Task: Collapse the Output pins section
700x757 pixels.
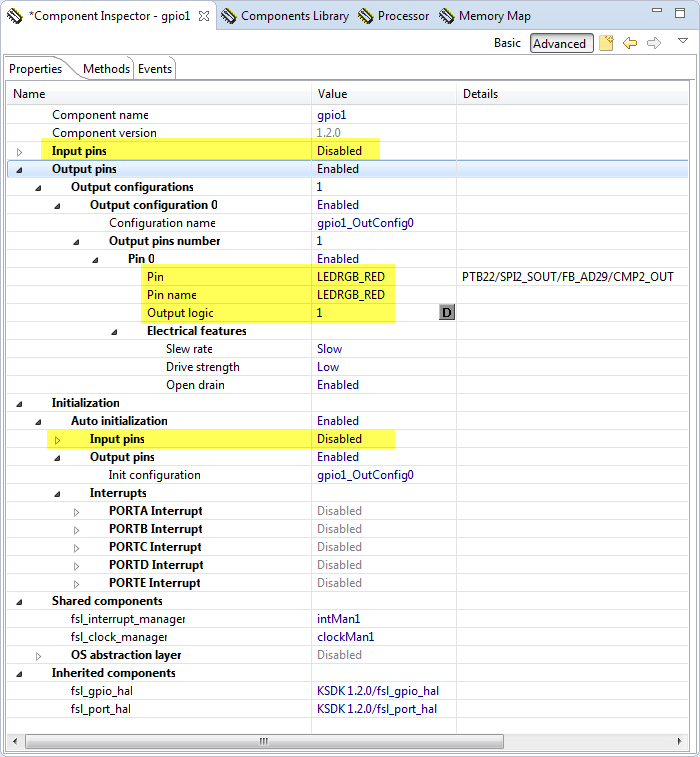Action: coord(19,170)
